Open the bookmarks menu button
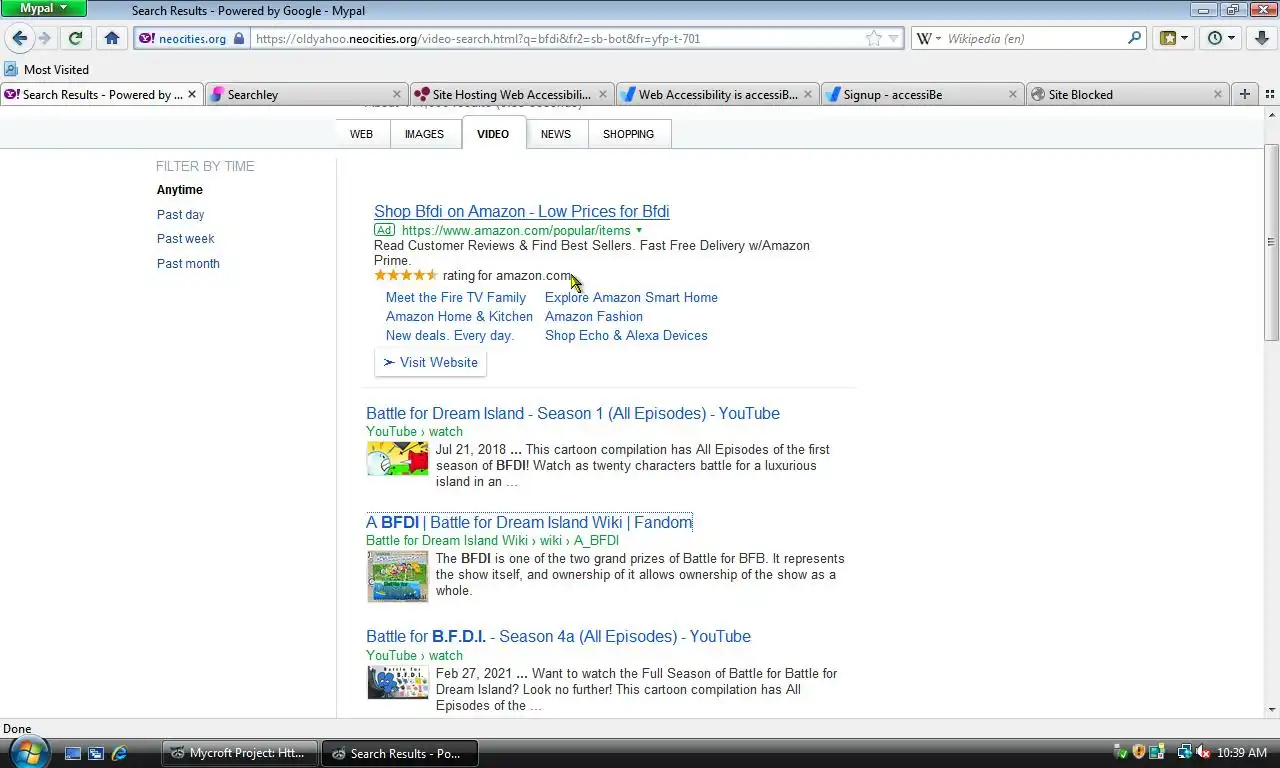1280x768 pixels. pos(1174,38)
